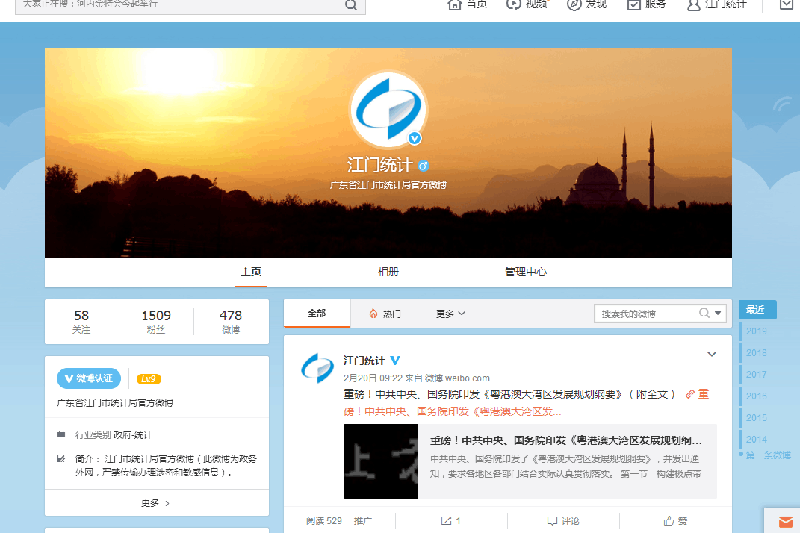Click the 广东省江门市统计局官方微博 text on the cover photo

tap(388, 185)
